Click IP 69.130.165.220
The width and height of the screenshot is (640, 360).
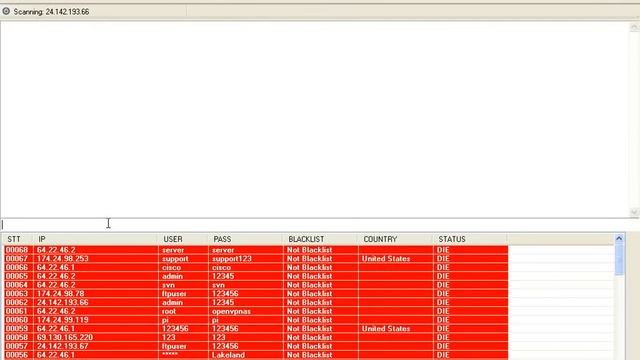point(64,338)
